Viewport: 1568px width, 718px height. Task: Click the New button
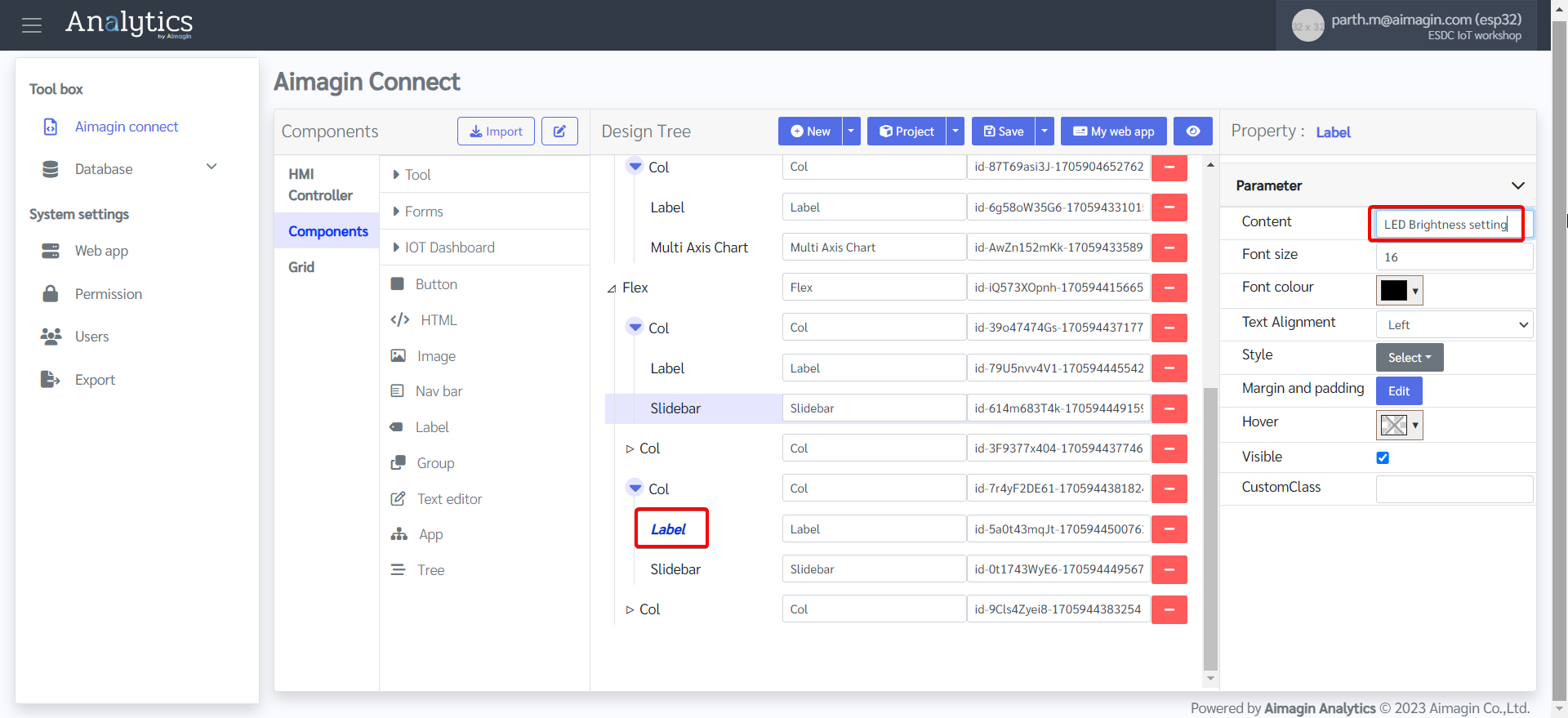pos(810,132)
